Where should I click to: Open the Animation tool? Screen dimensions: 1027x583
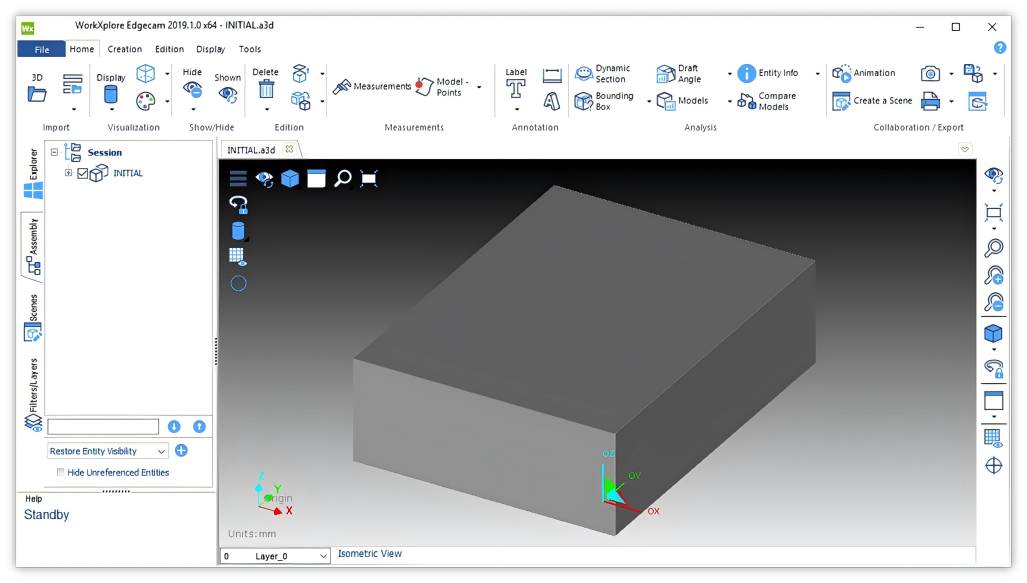[863, 73]
